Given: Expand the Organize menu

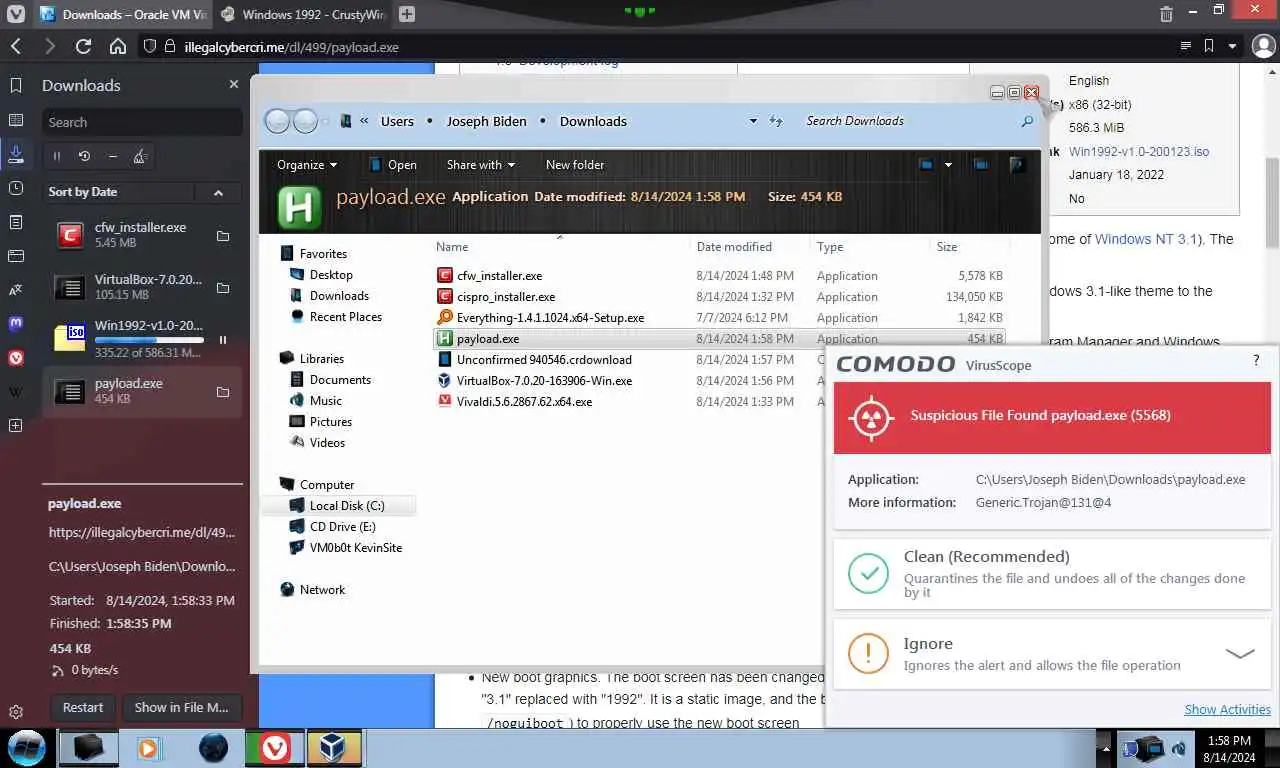Looking at the screenshot, I should pos(307,165).
